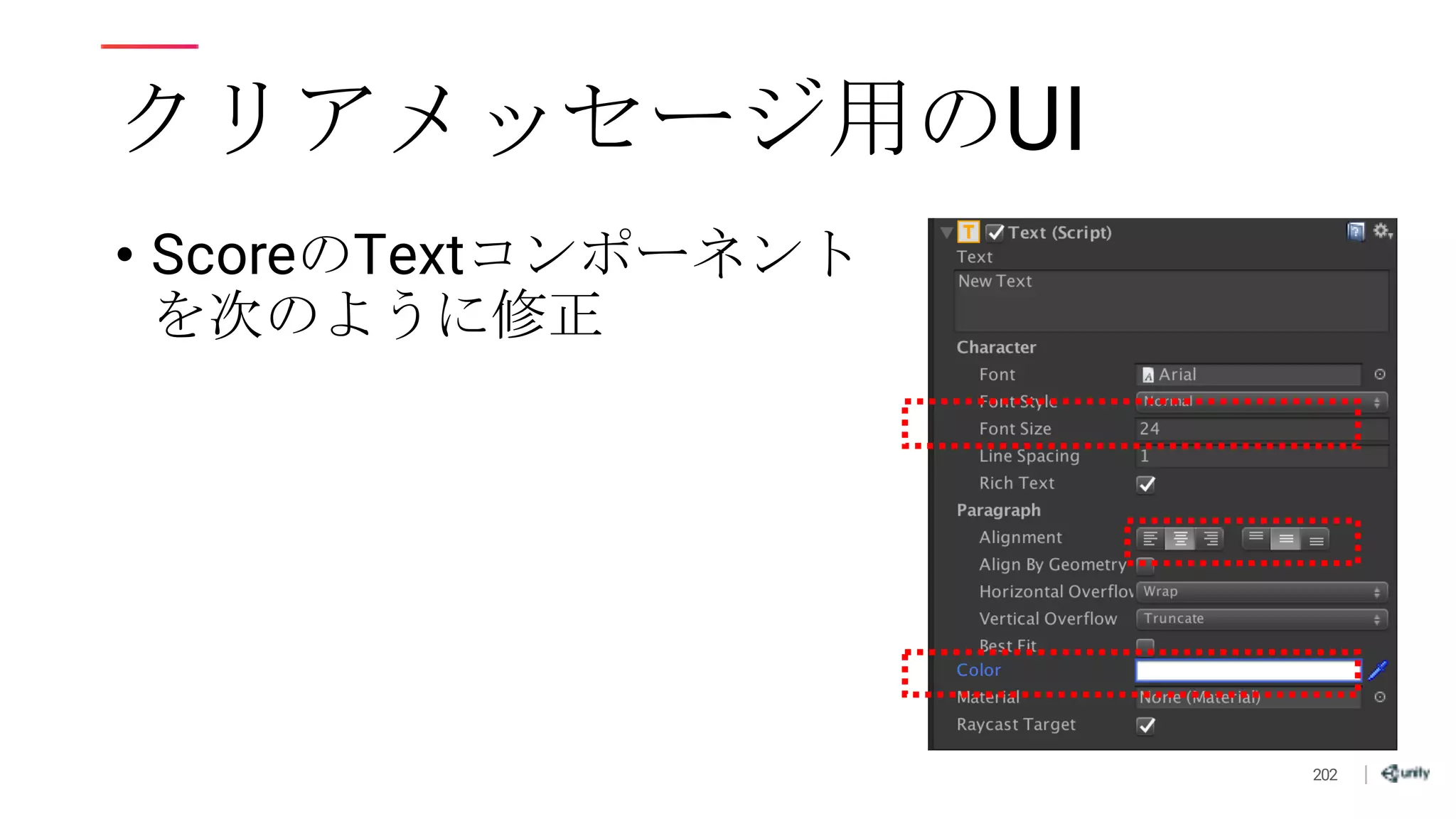1456x819 pixels.
Task: Select center horizontal alignment icon
Action: pyautogui.click(x=1180, y=539)
